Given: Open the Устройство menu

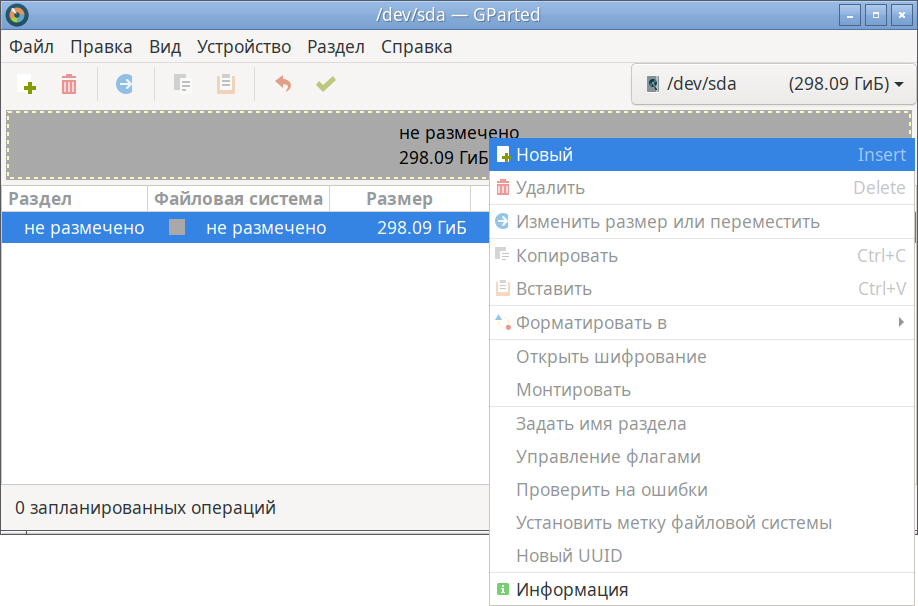Looking at the screenshot, I should [244, 47].
